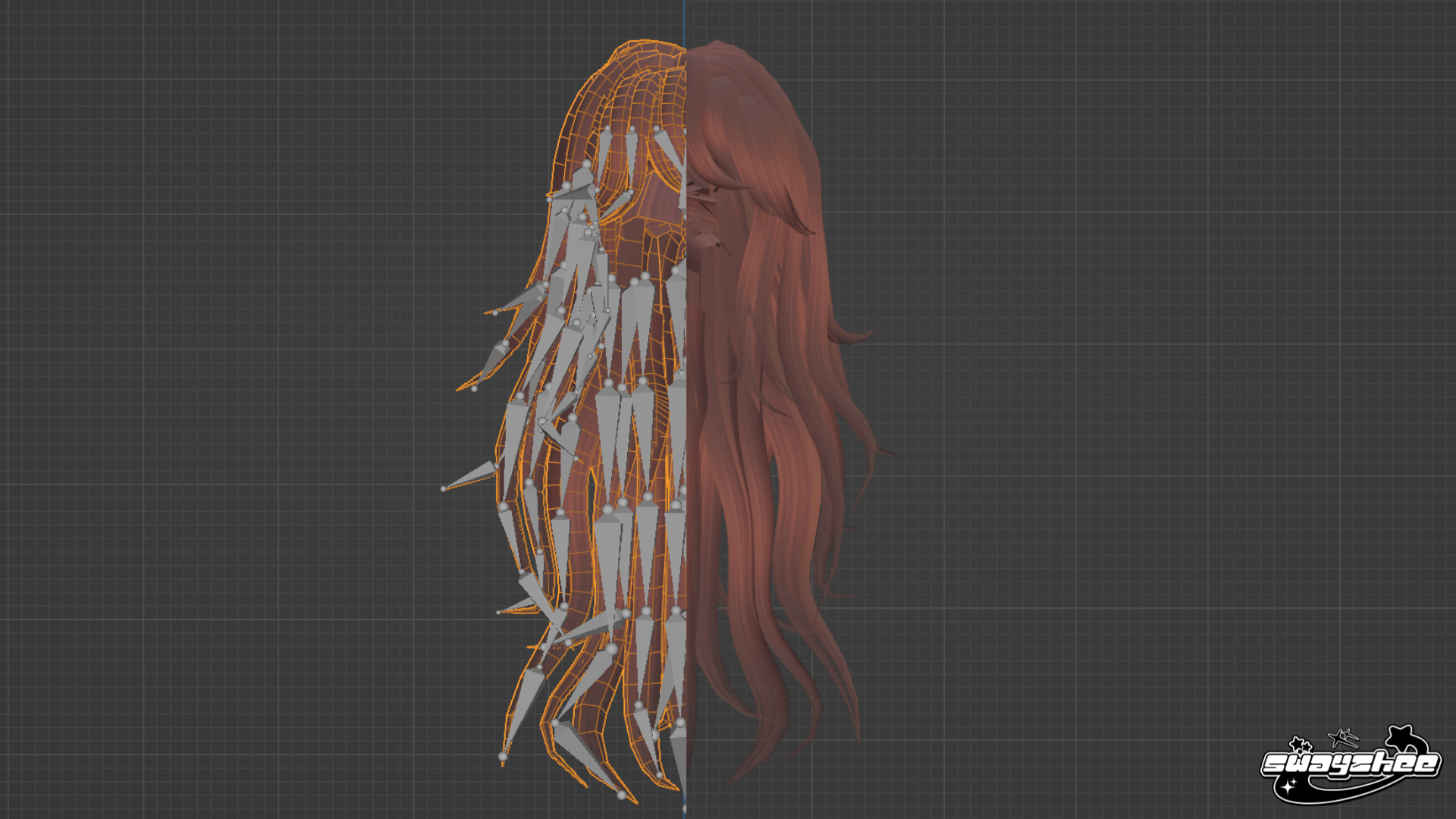Click the outlined twin shooting stars above logo
This screenshot has height=819, width=1456.
pyautogui.click(x=1343, y=736)
